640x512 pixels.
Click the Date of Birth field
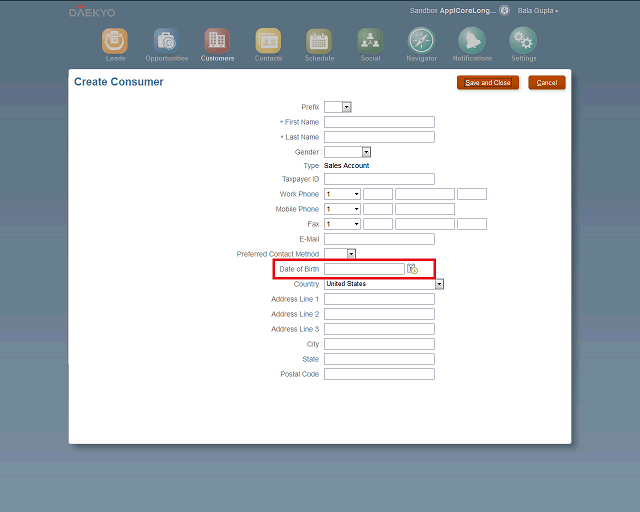click(364, 269)
